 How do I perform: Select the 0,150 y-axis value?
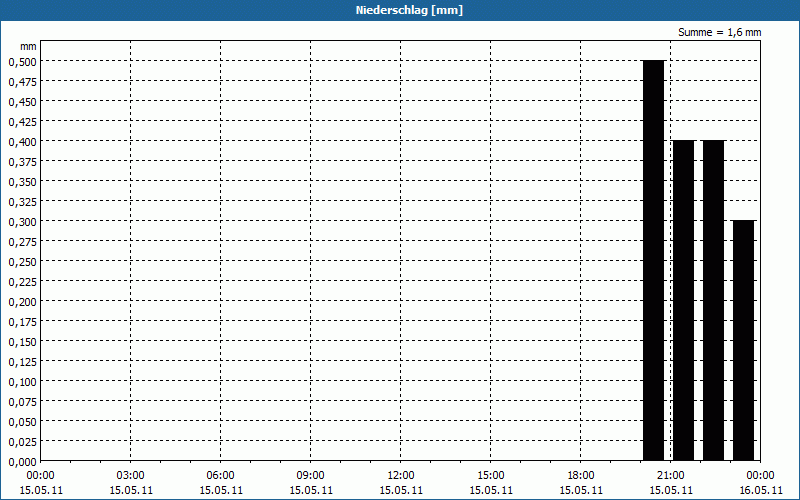click(x=23, y=342)
